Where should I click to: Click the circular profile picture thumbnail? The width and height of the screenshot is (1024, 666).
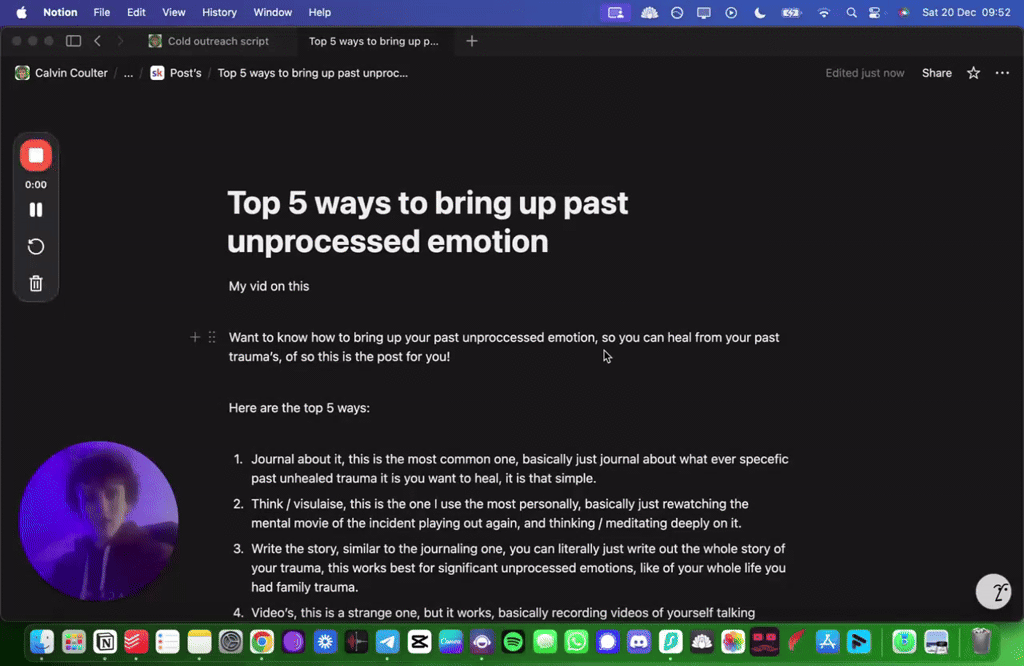coord(98,519)
